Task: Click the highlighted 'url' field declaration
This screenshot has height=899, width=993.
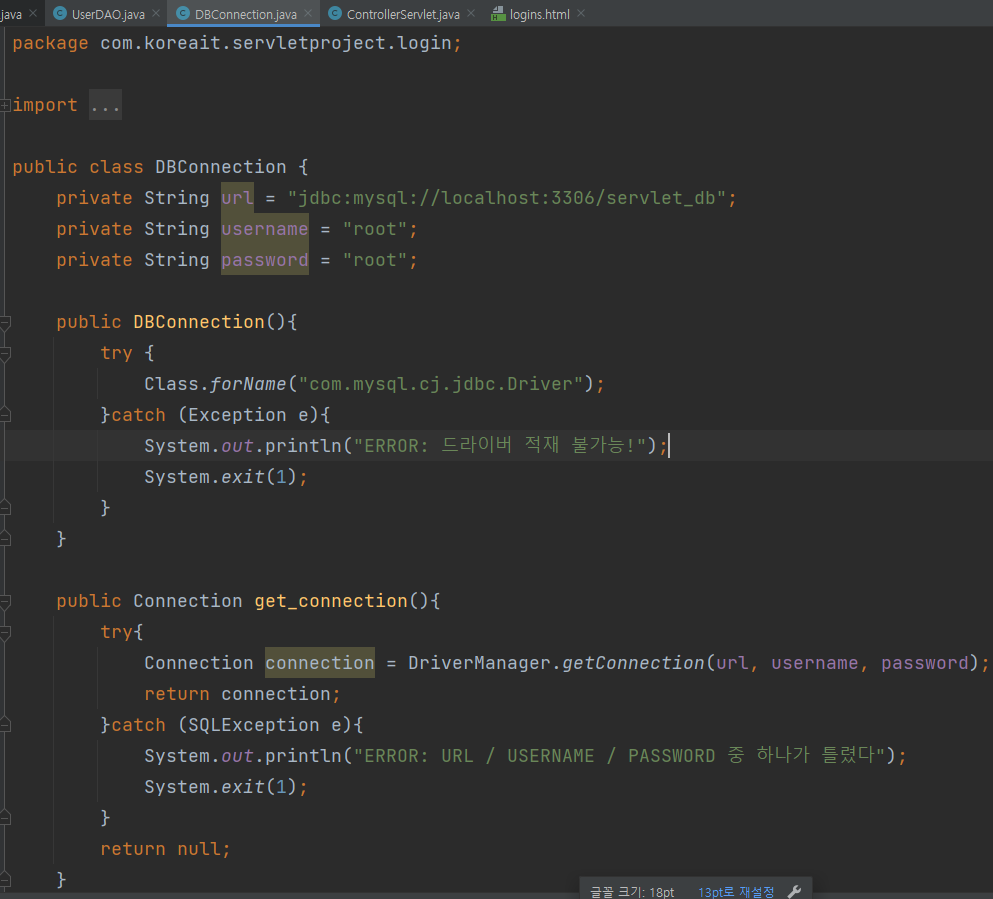Action: [237, 198]
